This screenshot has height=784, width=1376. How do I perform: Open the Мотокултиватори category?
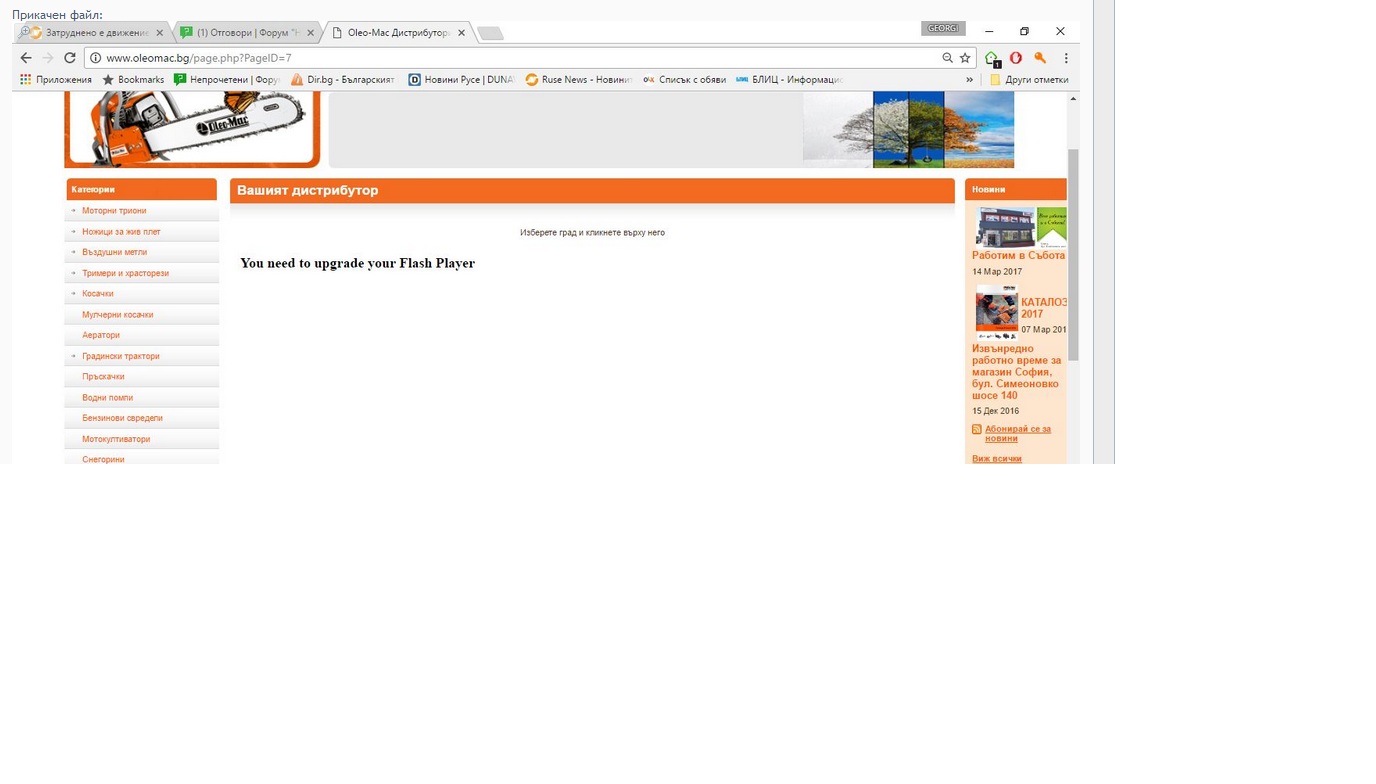pyautogui.click(x=116, y=439)
